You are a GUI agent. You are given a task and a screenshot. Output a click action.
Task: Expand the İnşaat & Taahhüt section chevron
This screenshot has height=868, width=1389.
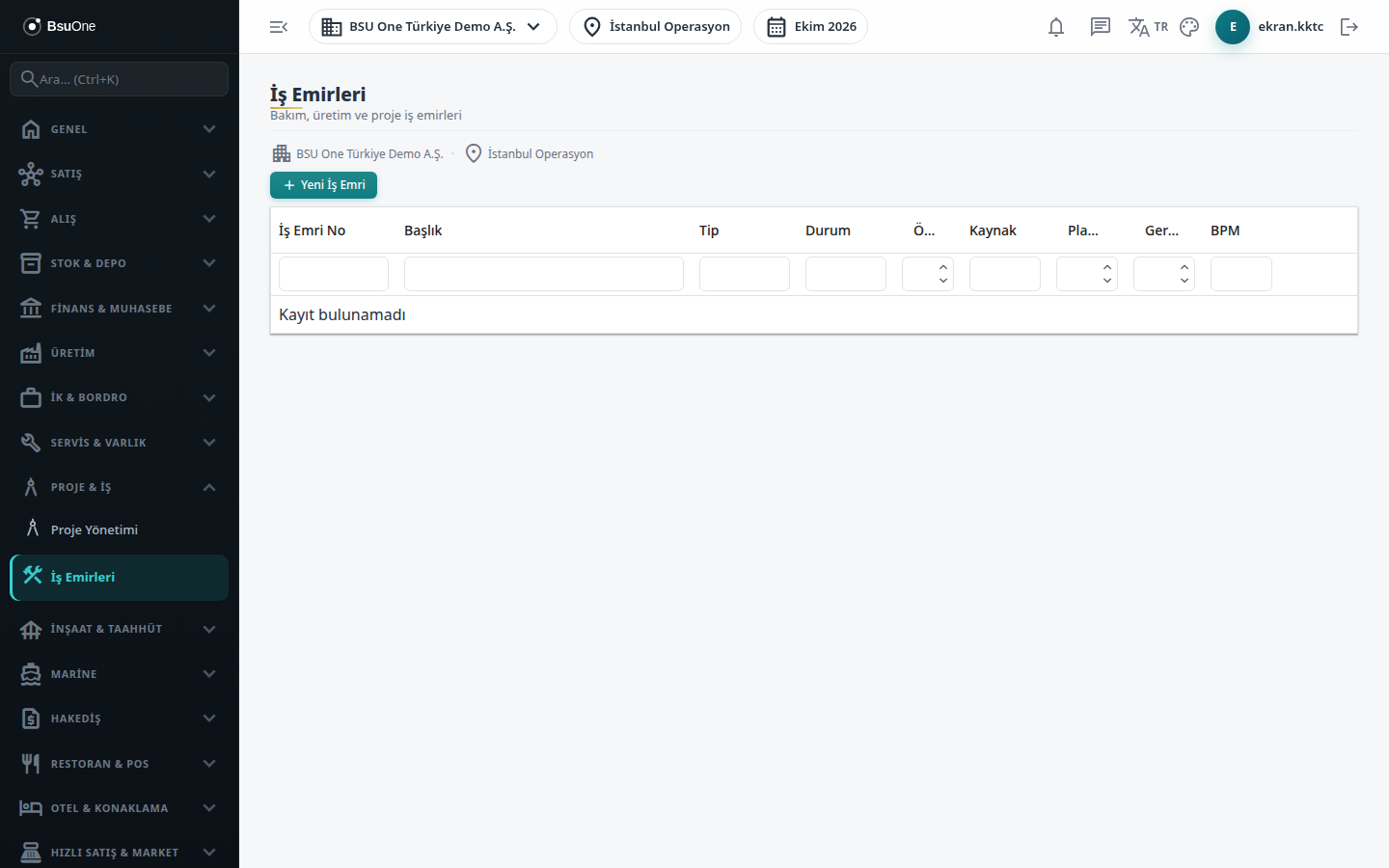pos(209,629)
